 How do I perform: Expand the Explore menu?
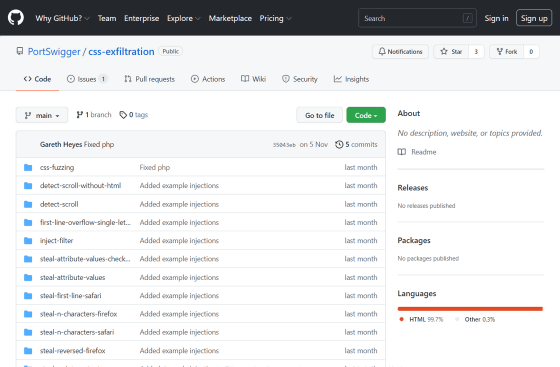point(184,18)
